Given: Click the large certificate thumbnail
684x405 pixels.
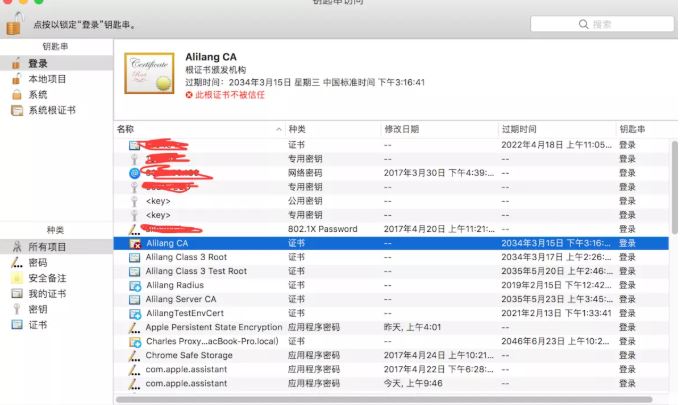Looking at the screenshot, I should (x=149, y=73).
